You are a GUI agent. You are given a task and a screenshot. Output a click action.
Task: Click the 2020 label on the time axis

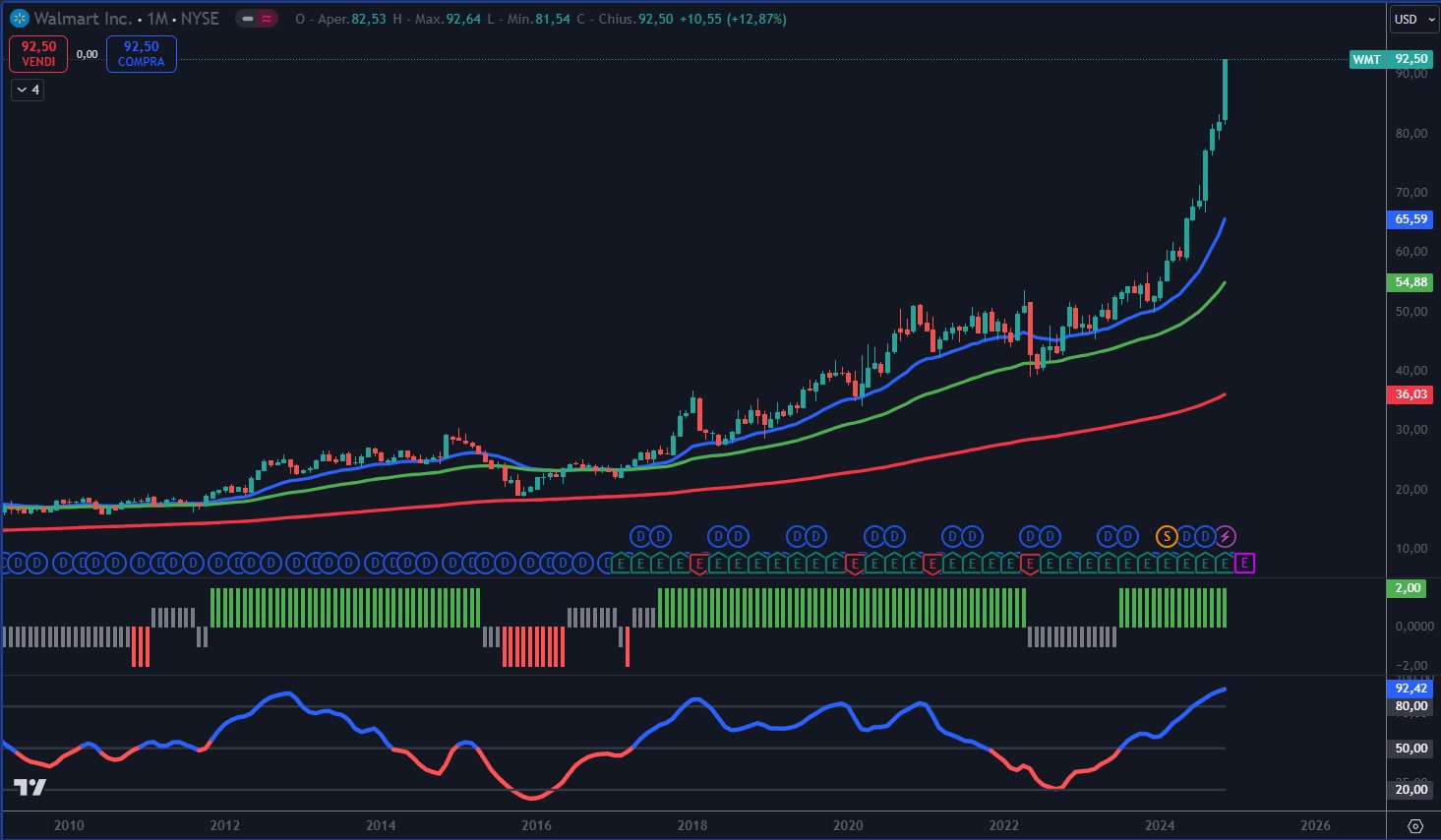[848, 825]
